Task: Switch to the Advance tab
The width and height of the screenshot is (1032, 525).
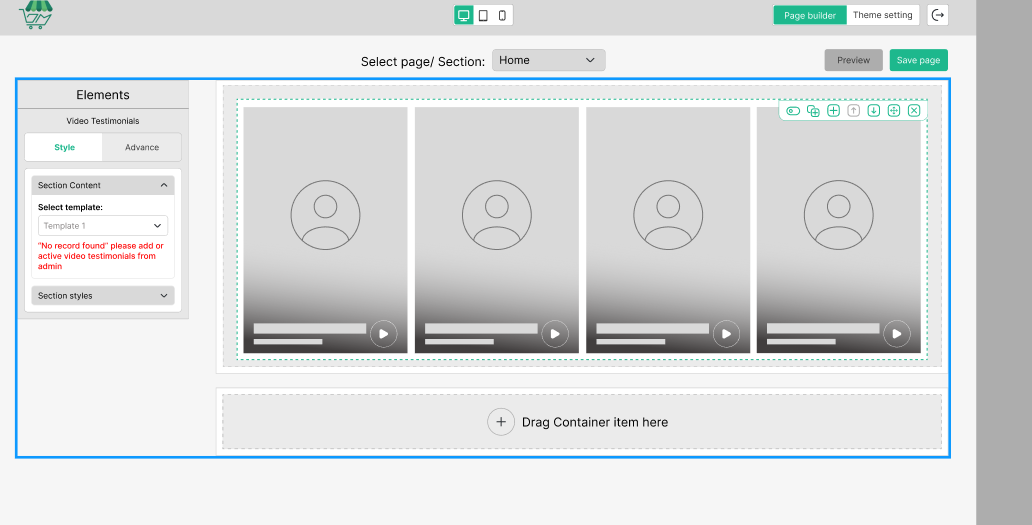Action: tap(142, 147)
